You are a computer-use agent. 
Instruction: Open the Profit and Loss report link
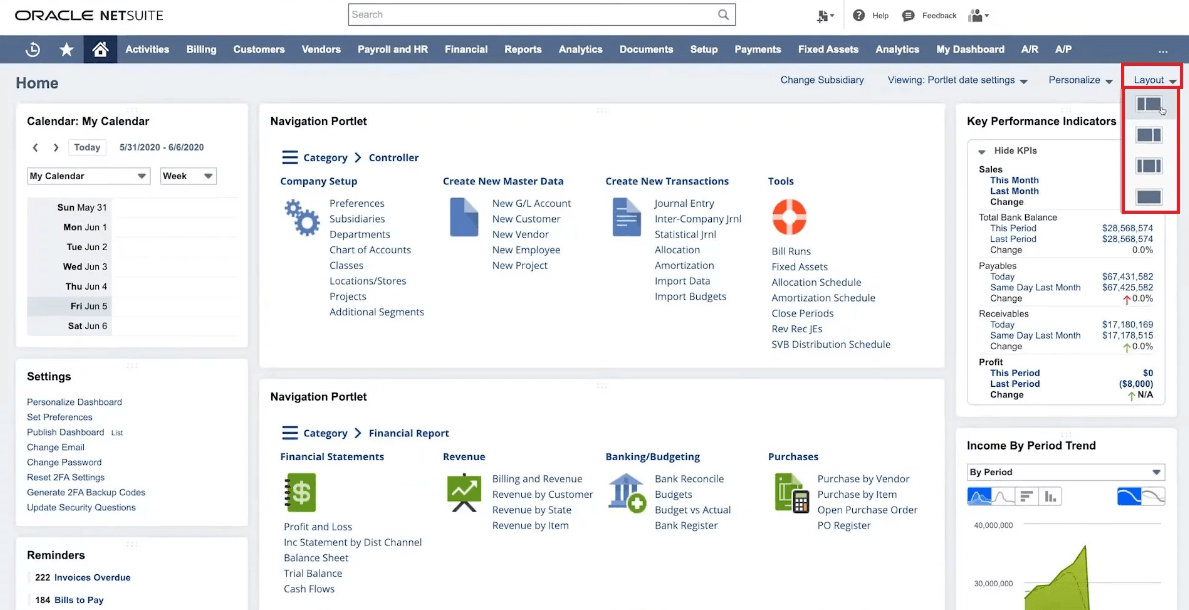point(318,525)
